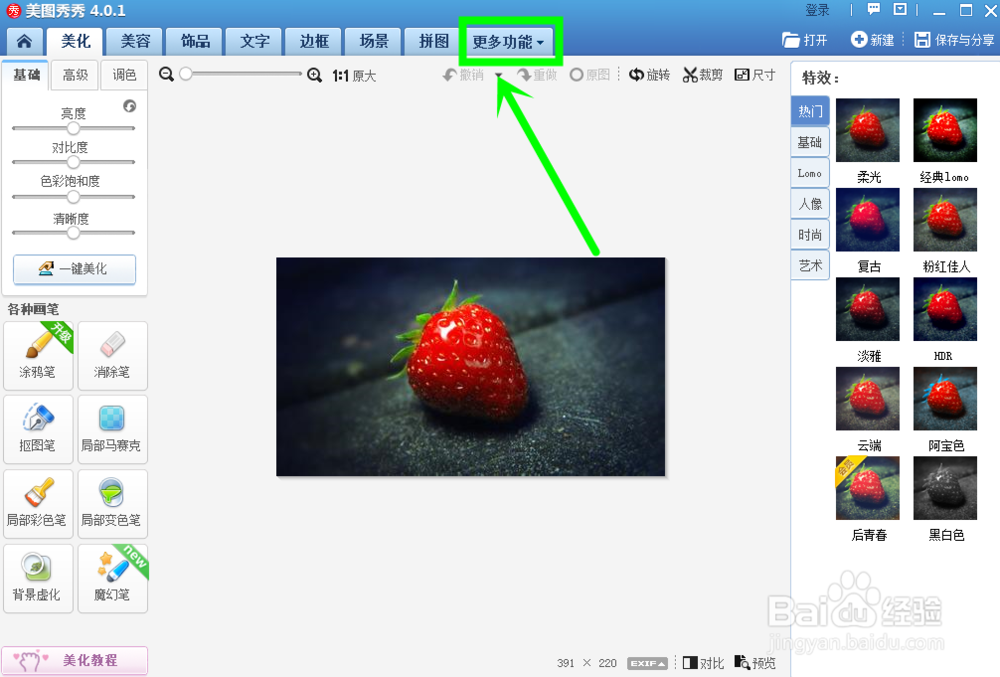Apply the 复古 retro effect
The height and width of the screenshot is (677, 1000).
pyautogui.click(x=867, y=219)
